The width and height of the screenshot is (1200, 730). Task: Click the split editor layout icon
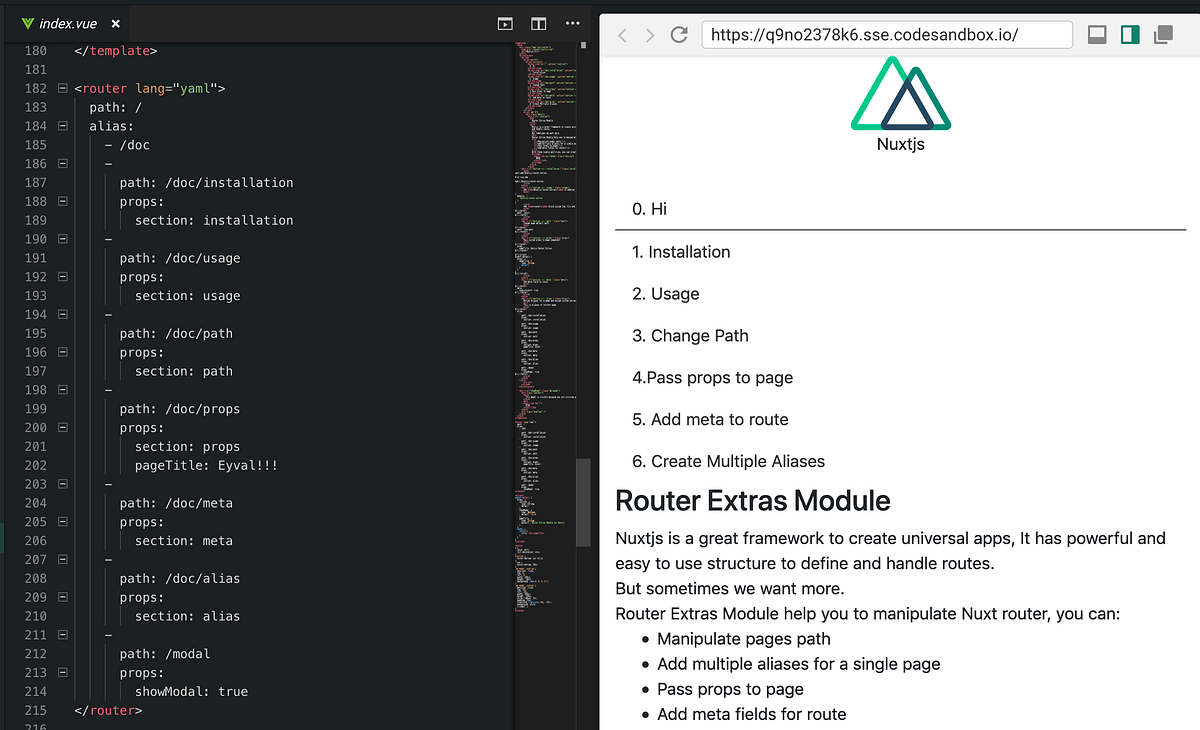point(538,22)
